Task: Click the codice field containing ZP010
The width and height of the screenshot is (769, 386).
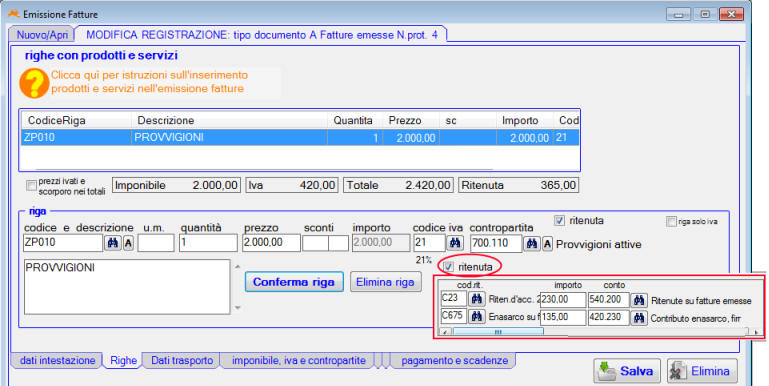Action: tap(63, 243)
